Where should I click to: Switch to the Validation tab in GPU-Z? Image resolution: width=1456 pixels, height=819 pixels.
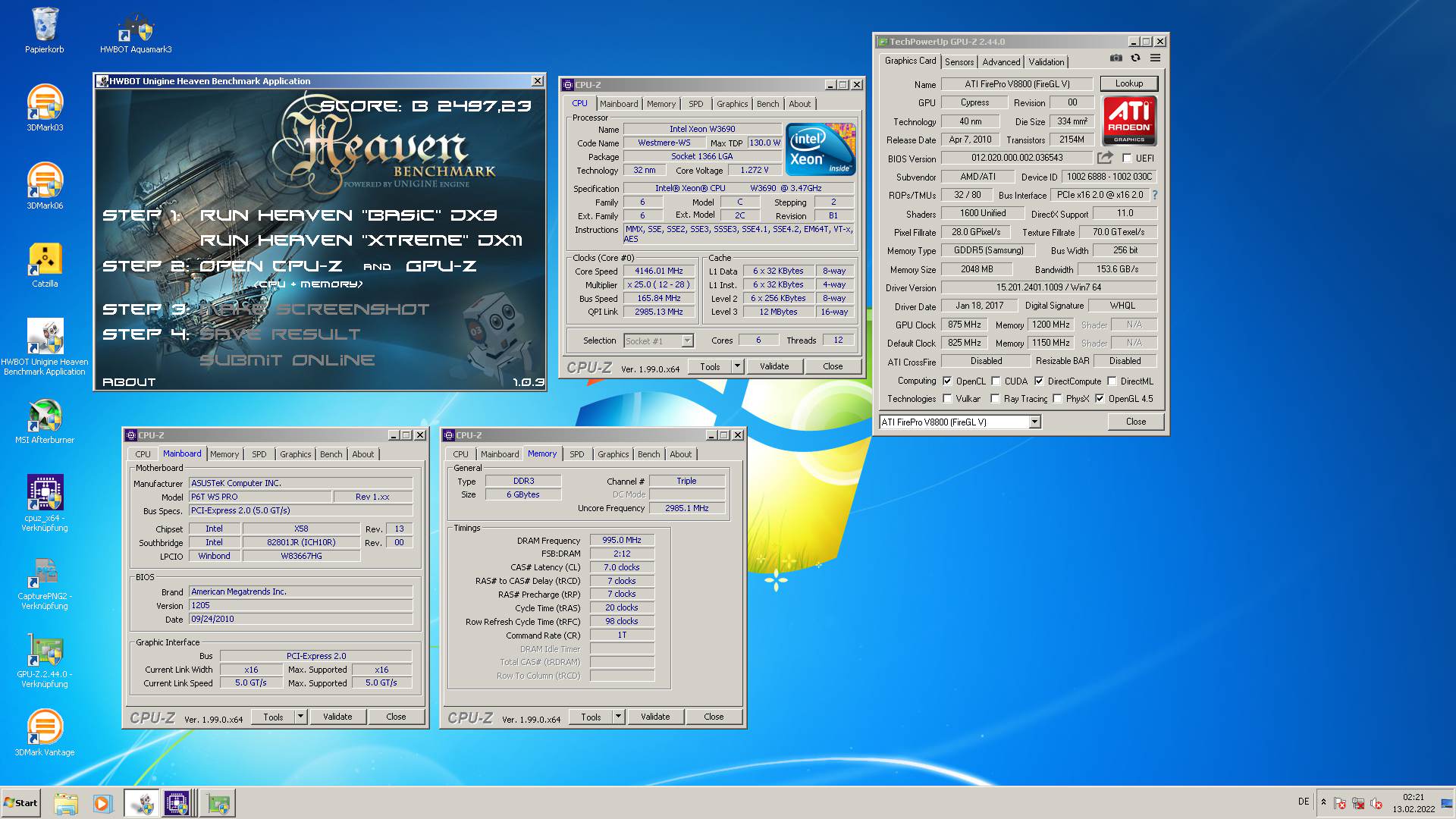pyautogui.click(x=1046, y=62)
